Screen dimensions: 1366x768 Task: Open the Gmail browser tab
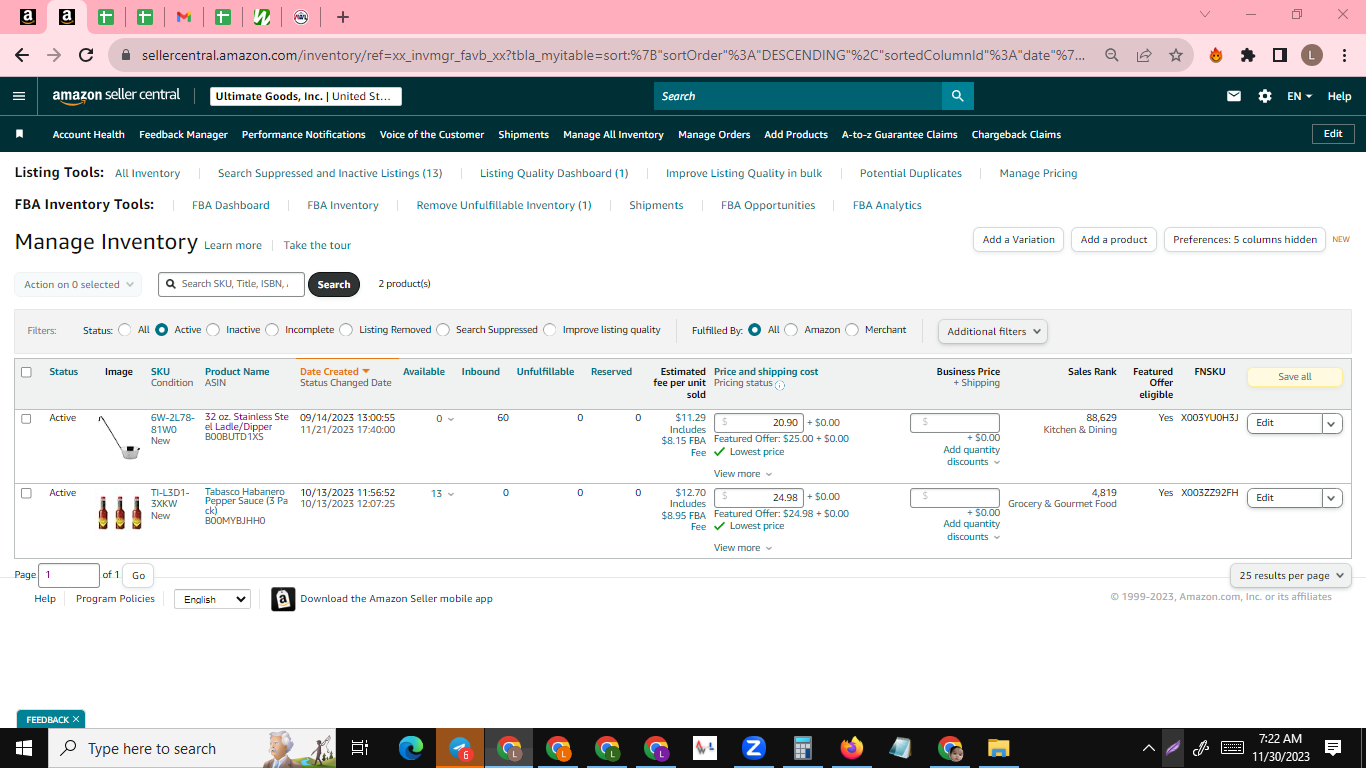tap(183, 17)
